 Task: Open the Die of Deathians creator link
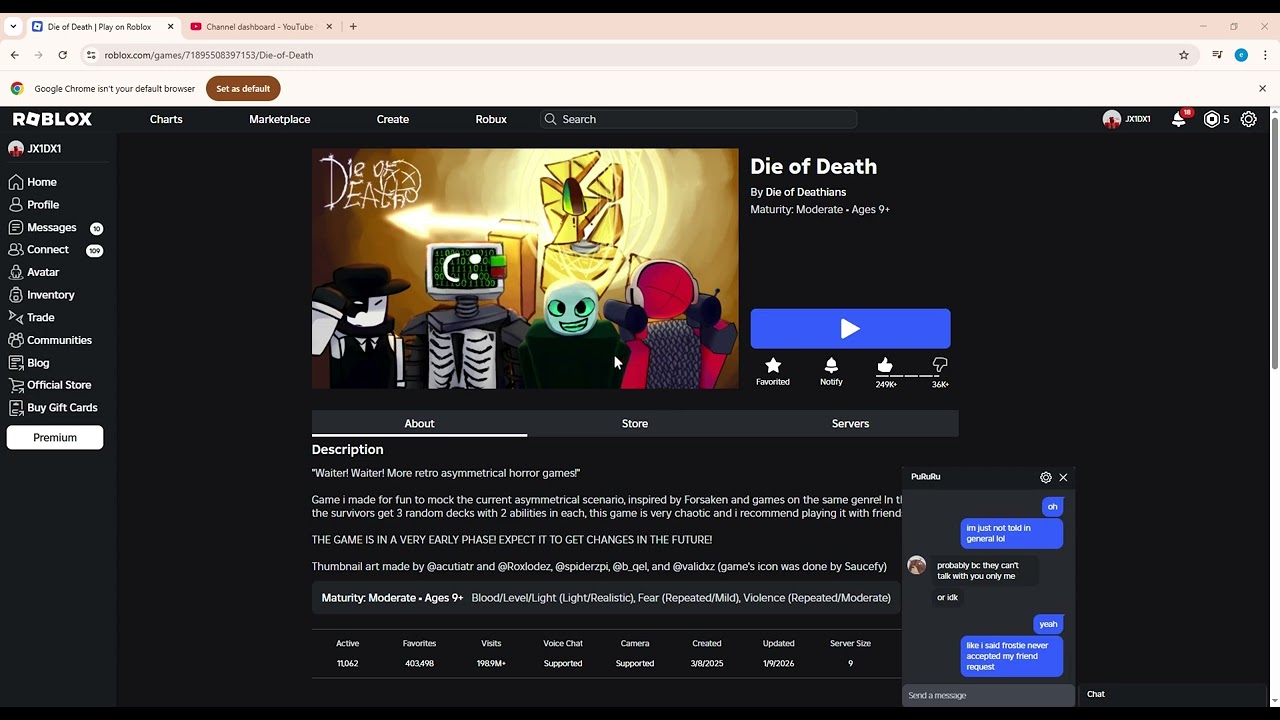coord(806,192)
